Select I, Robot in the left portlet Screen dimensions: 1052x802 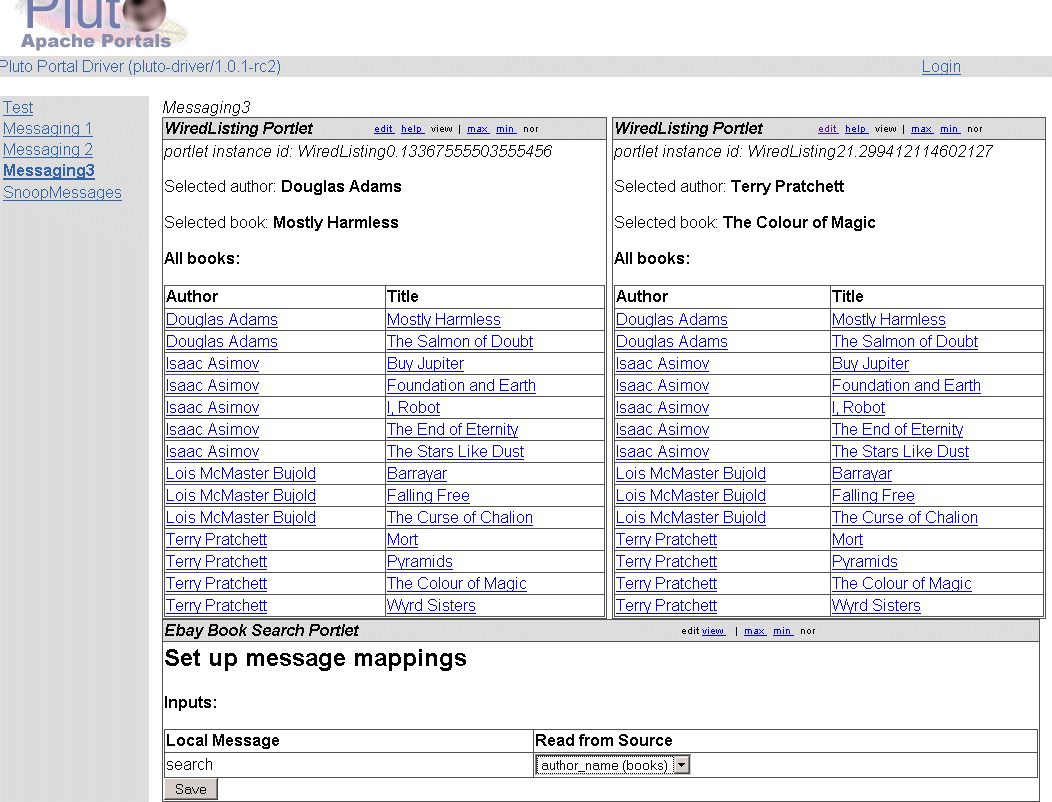(413, 407)
